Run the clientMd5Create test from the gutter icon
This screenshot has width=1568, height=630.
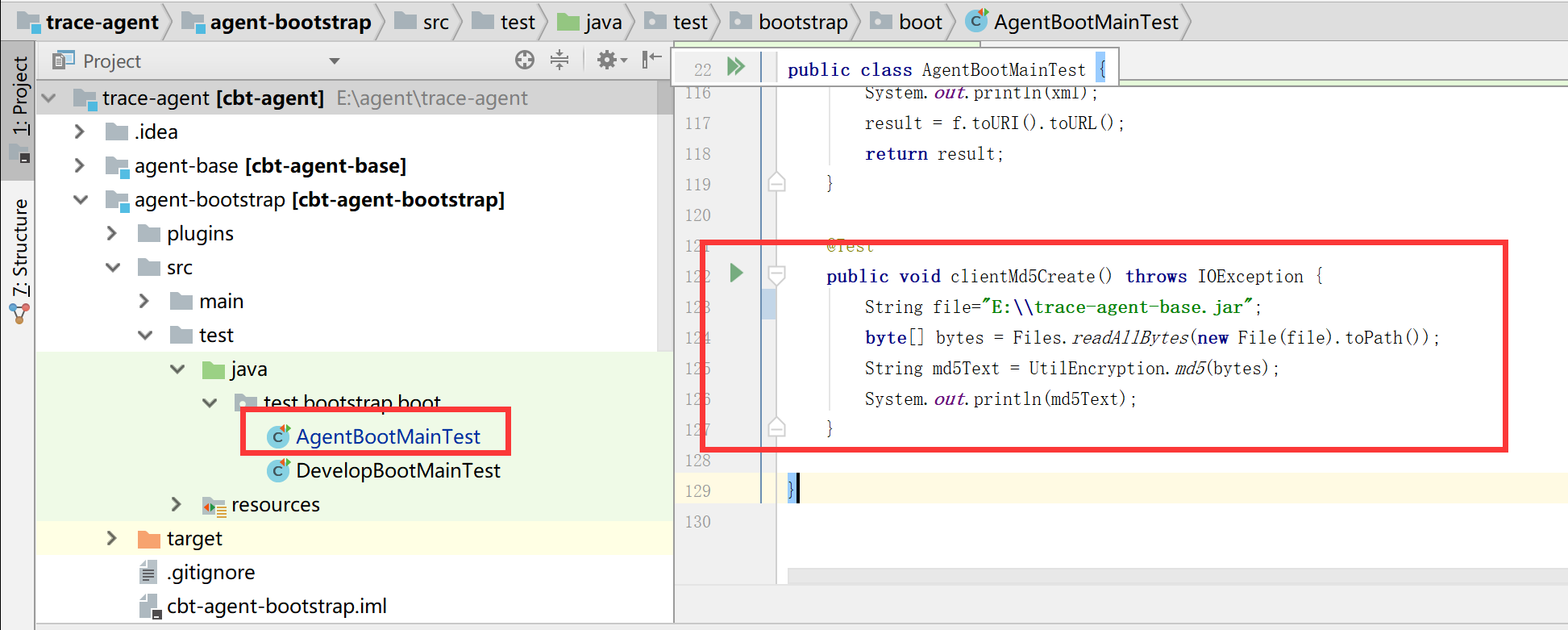point(736,273)
